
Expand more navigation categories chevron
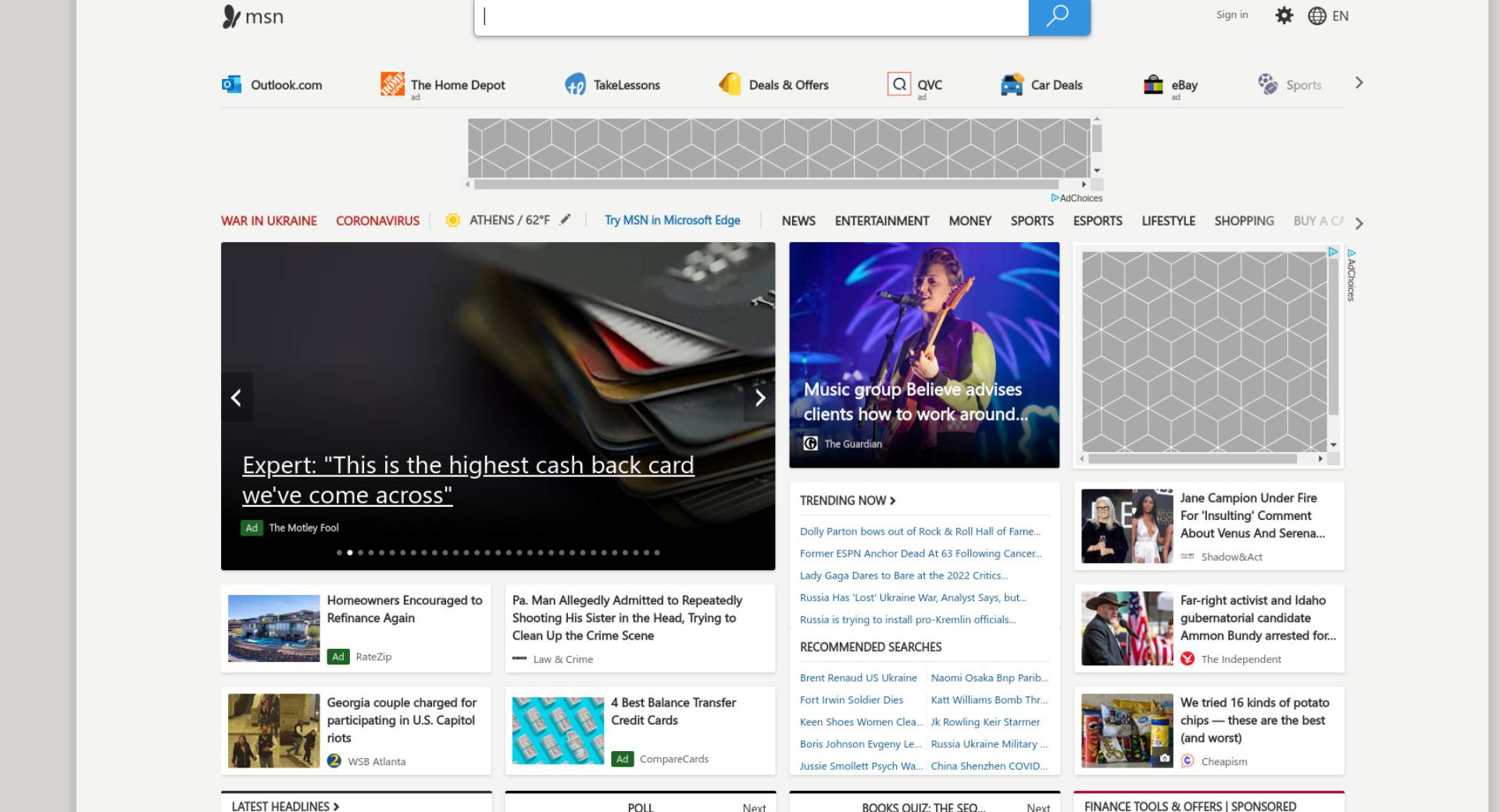(1359, 223)
